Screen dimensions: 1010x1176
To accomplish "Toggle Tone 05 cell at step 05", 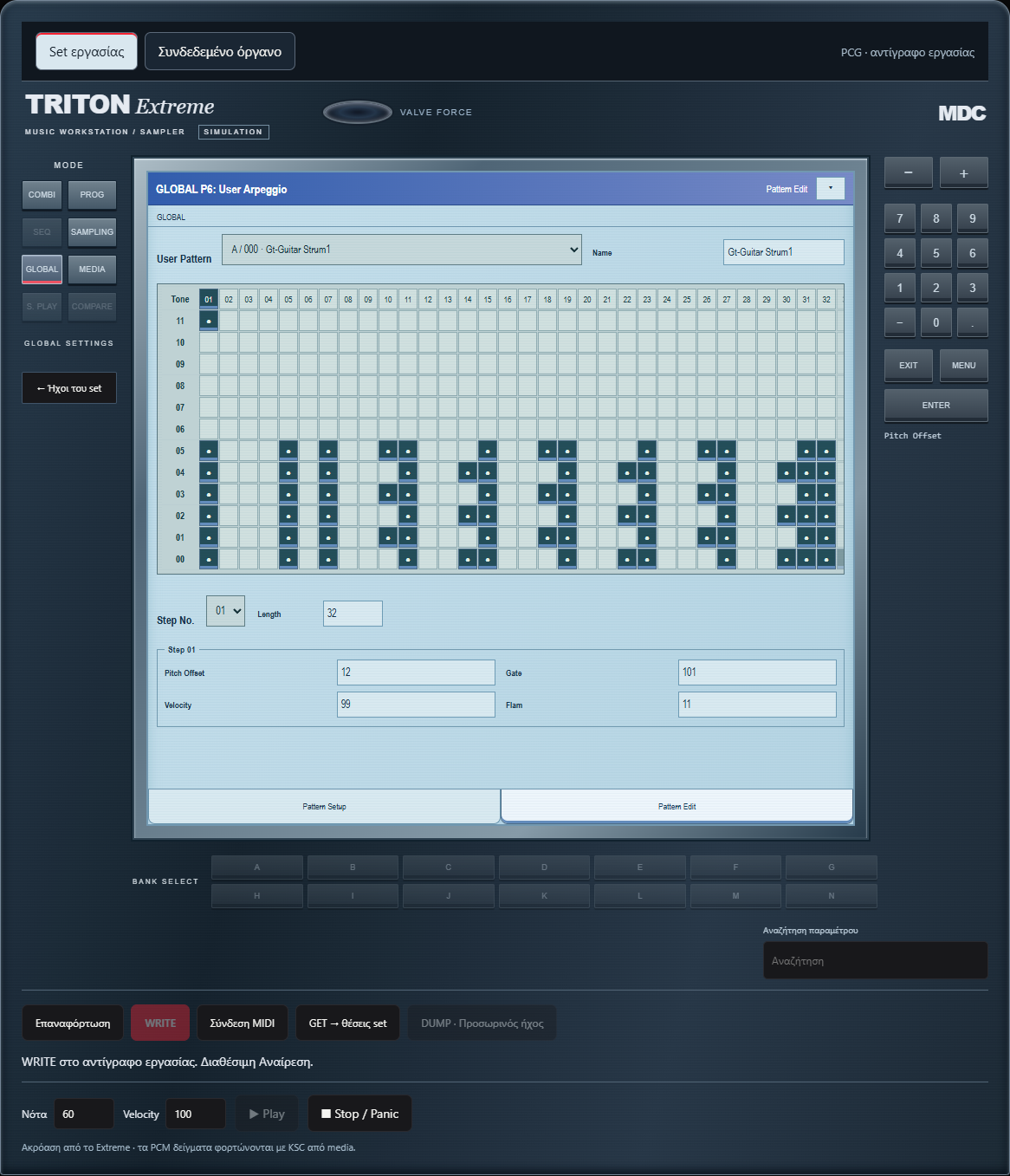I will pos(288,451).
